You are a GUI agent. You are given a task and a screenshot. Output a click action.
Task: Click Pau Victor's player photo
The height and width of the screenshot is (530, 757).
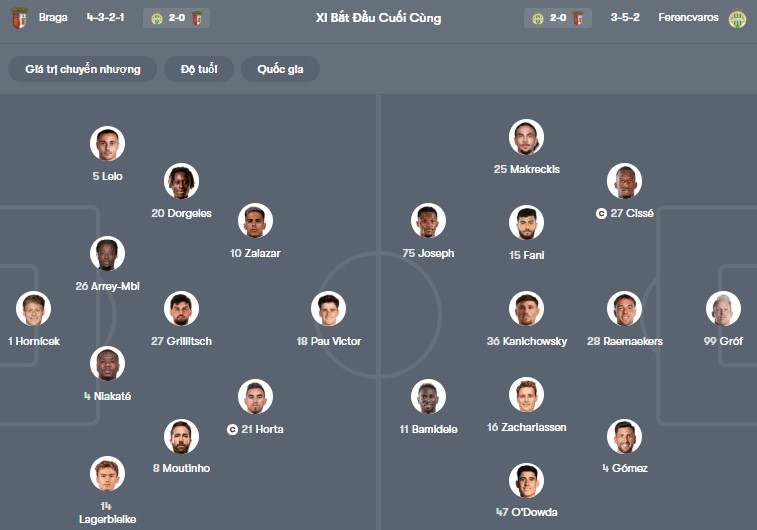328,309
